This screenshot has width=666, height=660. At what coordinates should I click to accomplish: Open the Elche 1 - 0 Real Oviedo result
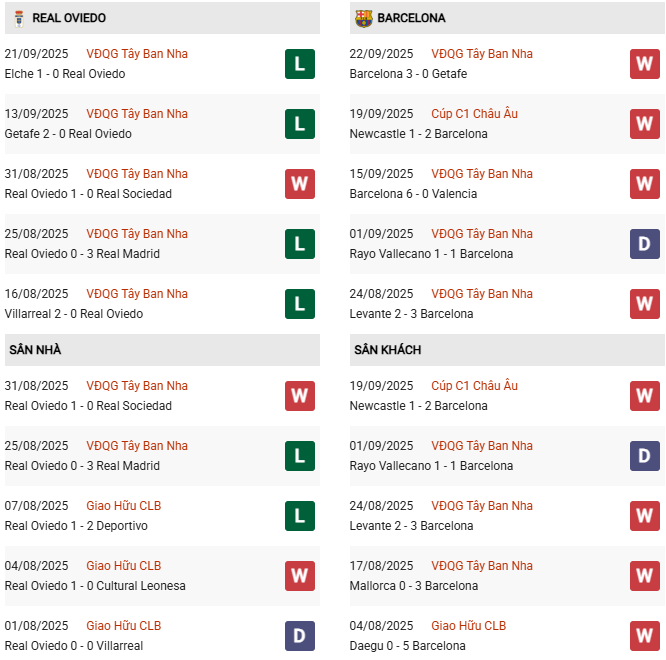65,74
